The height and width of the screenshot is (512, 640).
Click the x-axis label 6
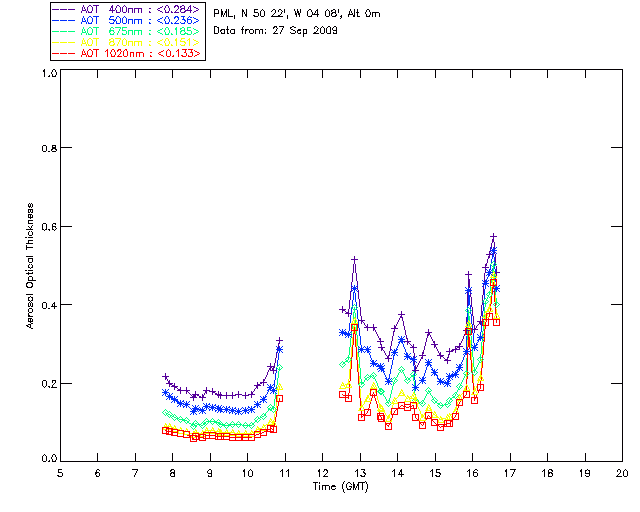[x=98, y=473]
